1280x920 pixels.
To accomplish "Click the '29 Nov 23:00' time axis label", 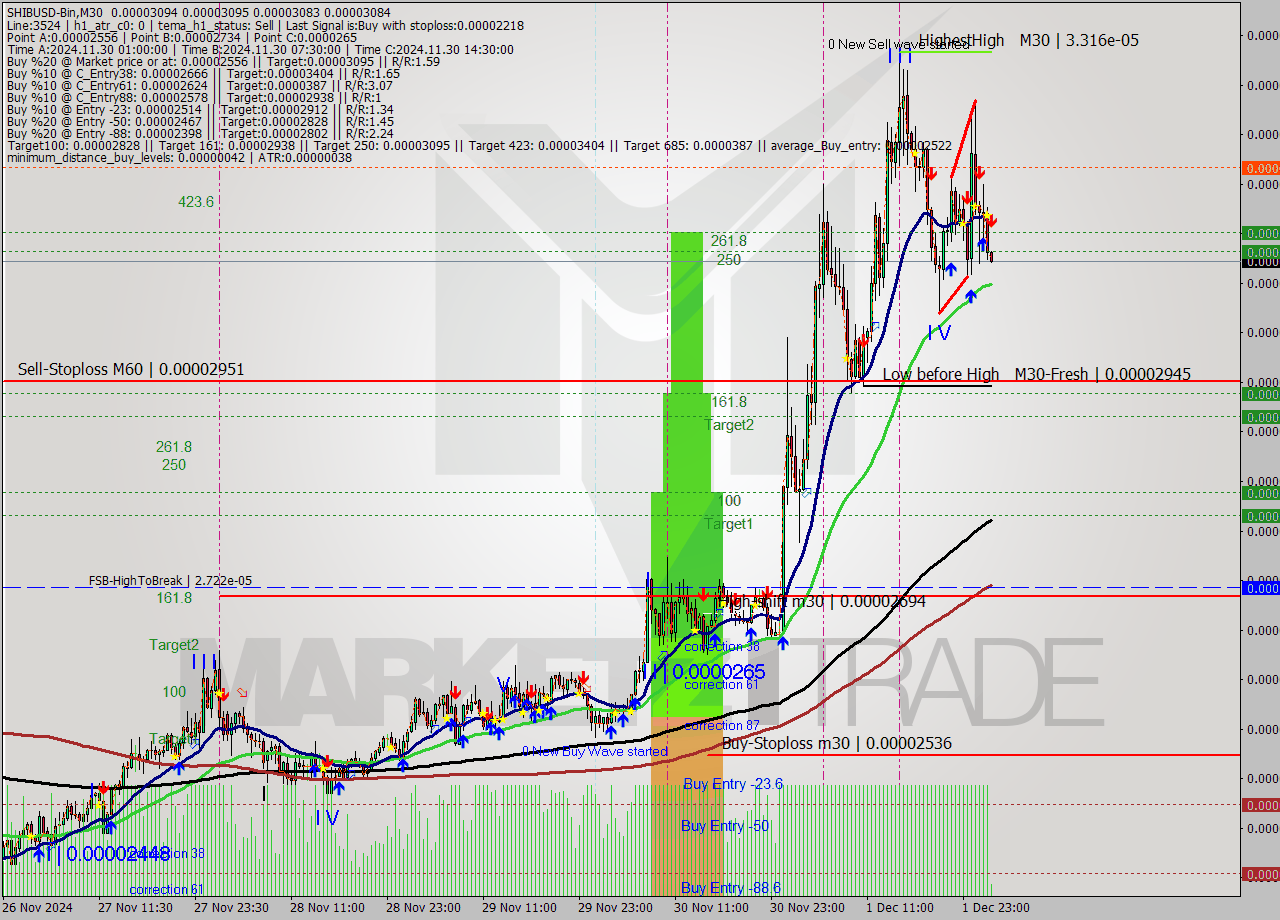I will coord(615,908).
